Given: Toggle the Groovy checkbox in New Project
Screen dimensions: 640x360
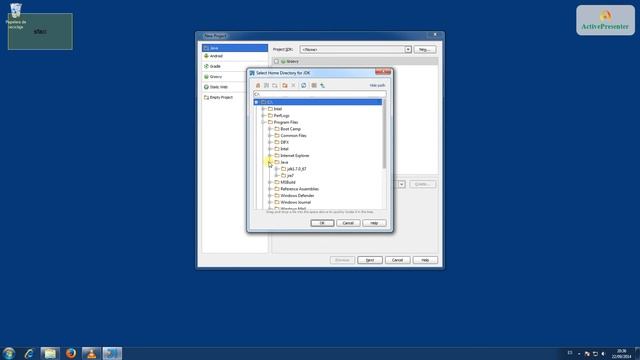Looking at the screenshot, I should 276,61.
